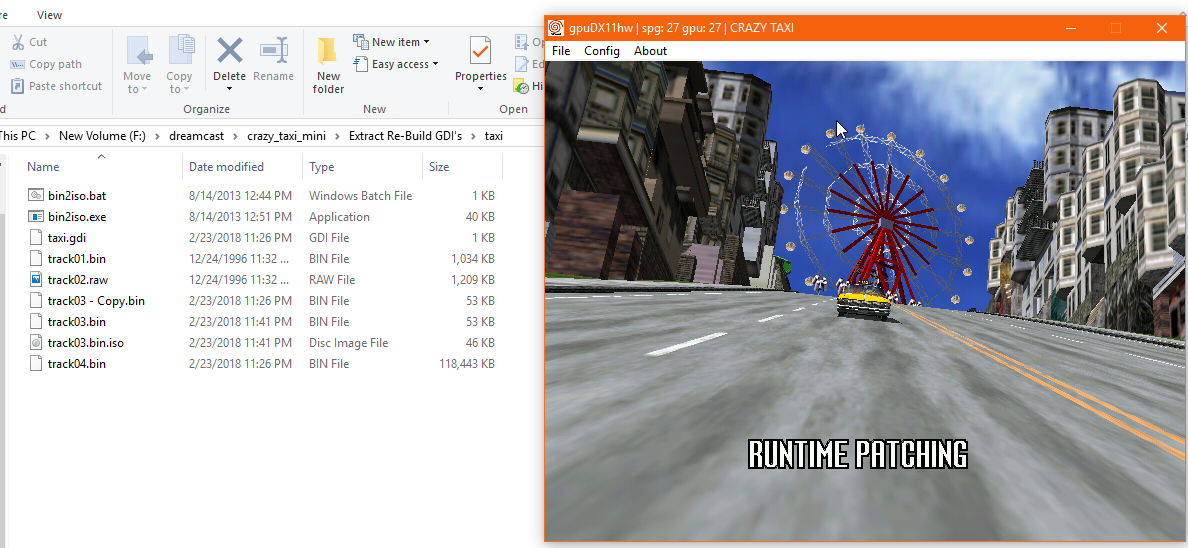Select the track03.bin file name

click(77, 322)
